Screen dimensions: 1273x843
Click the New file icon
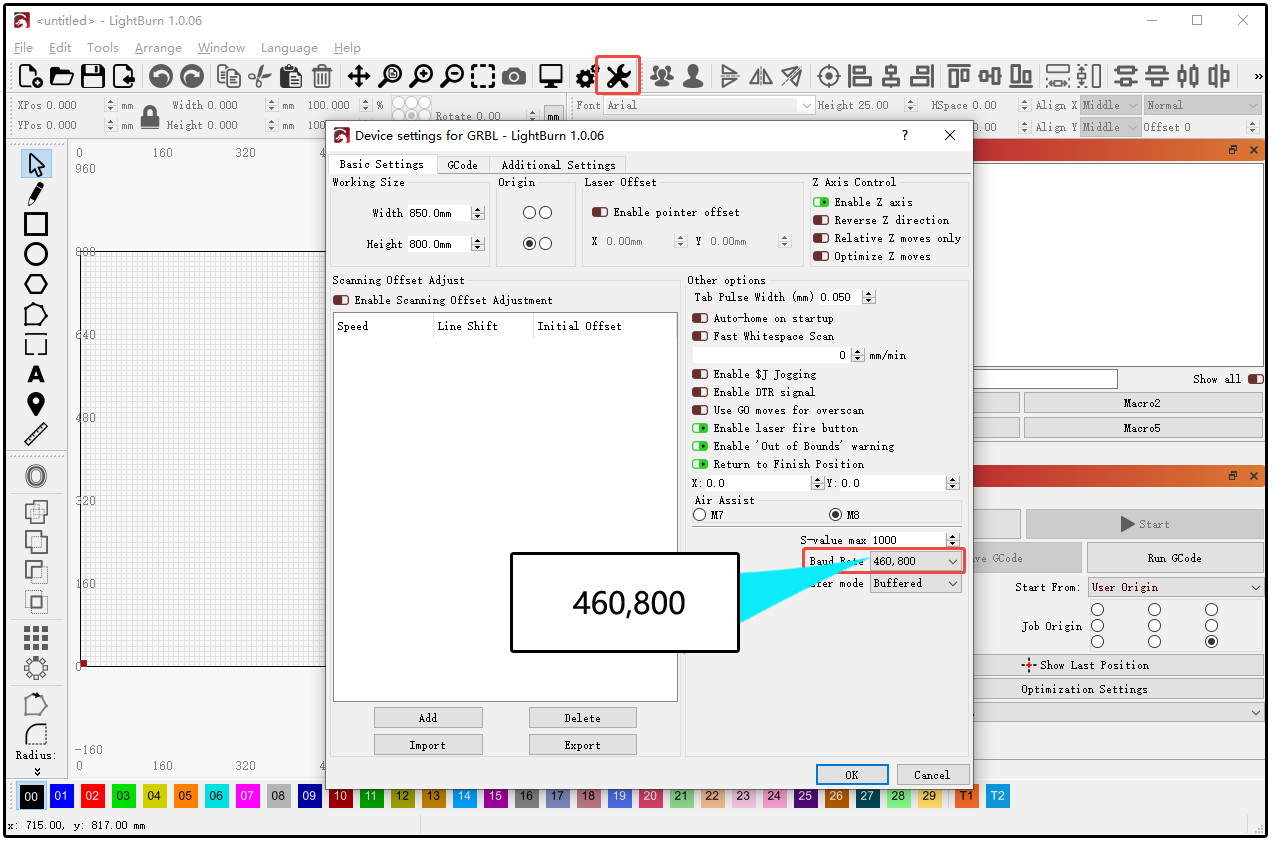(31, 76)
